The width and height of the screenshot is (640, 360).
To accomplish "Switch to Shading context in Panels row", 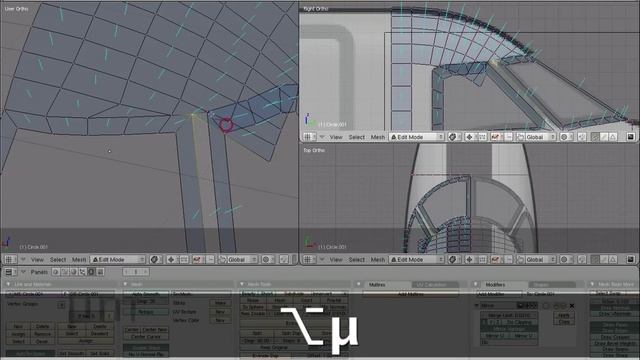I will click(73, 272).
